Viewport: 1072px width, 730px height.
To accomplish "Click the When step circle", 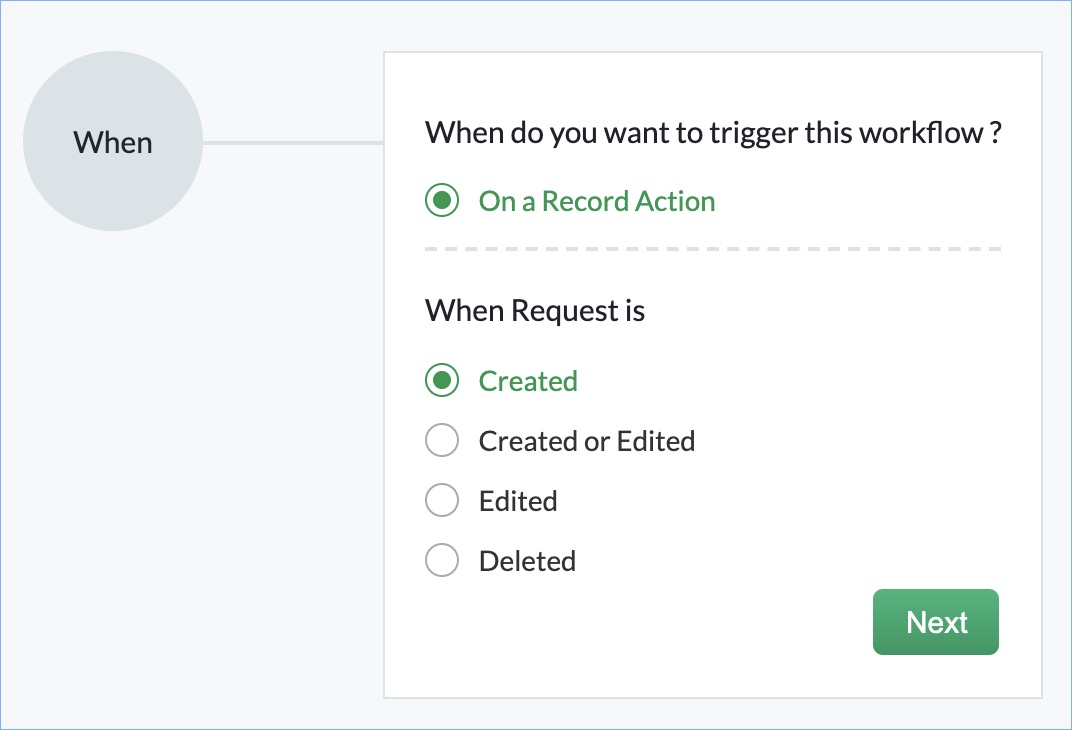I will pos(113,142).
